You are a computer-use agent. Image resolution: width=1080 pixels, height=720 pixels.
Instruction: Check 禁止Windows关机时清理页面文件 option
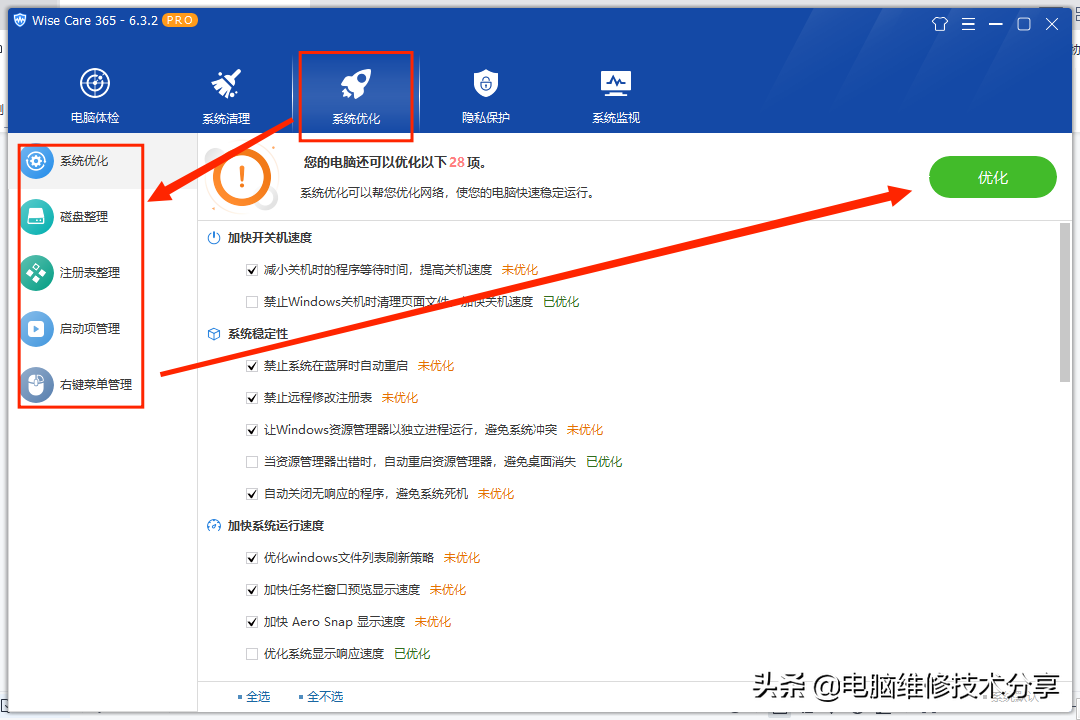pyautogui.click(x=252, y=302)
